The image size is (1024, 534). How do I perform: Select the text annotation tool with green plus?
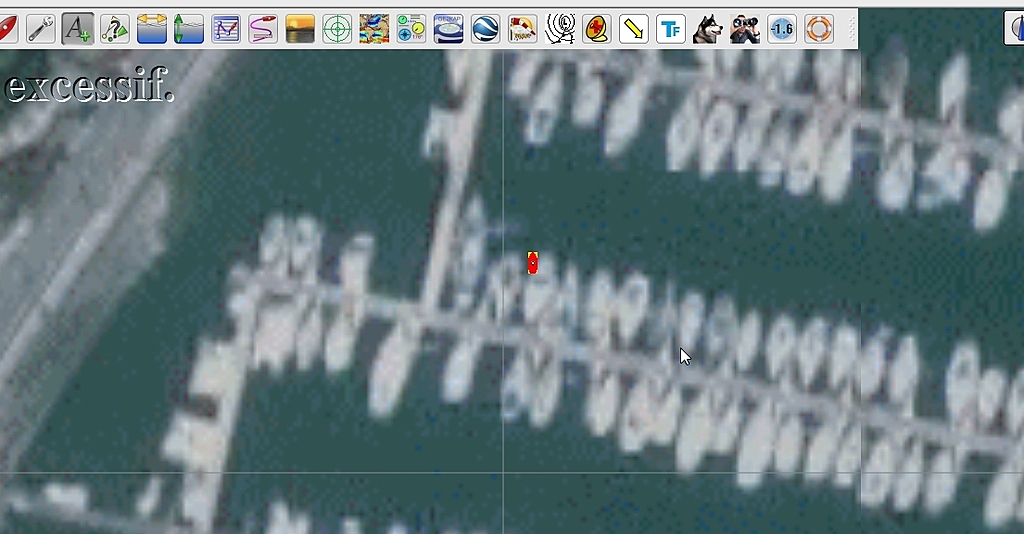pyautogui.click(x=78, y=29)
